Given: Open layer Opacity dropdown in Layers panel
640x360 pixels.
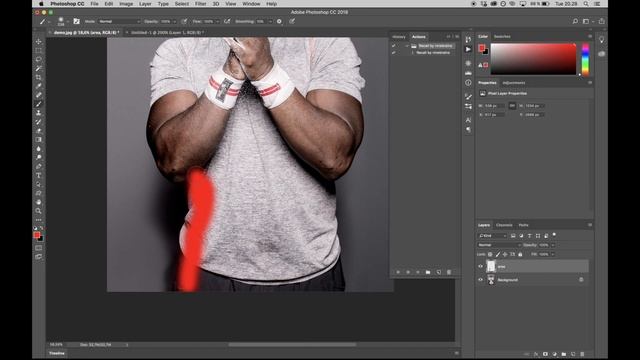Looking at the screenshot, I should (x=553, y=245).
